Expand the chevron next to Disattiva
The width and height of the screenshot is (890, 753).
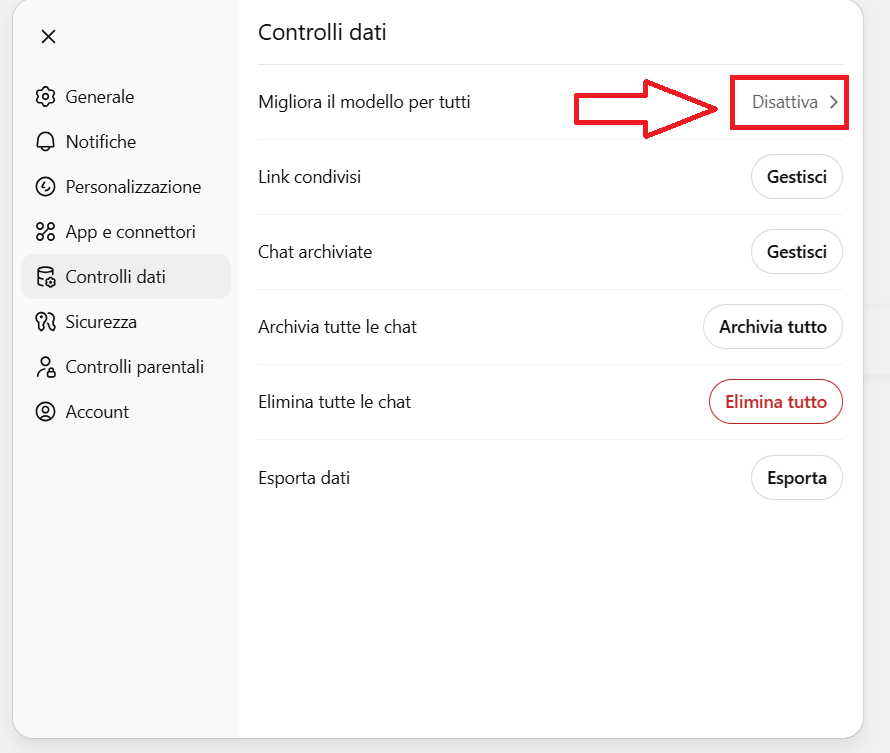tap(834, 102)
